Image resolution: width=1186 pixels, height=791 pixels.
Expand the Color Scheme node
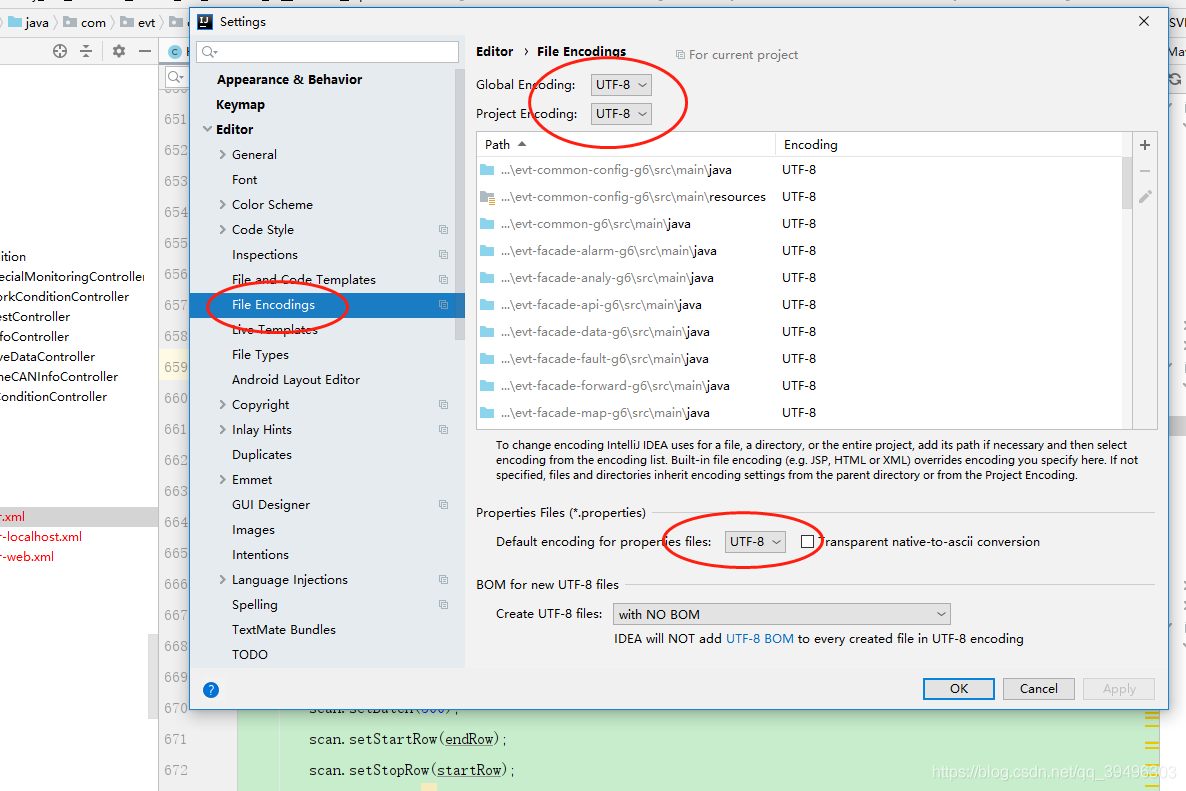coord(222,204)
